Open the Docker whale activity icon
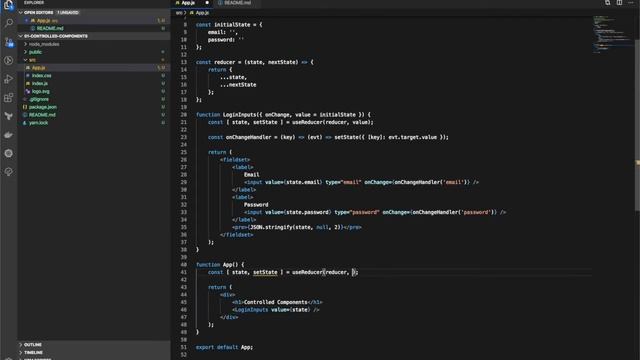Viewport: 640px width, 360px height. [x=9, y=135]
